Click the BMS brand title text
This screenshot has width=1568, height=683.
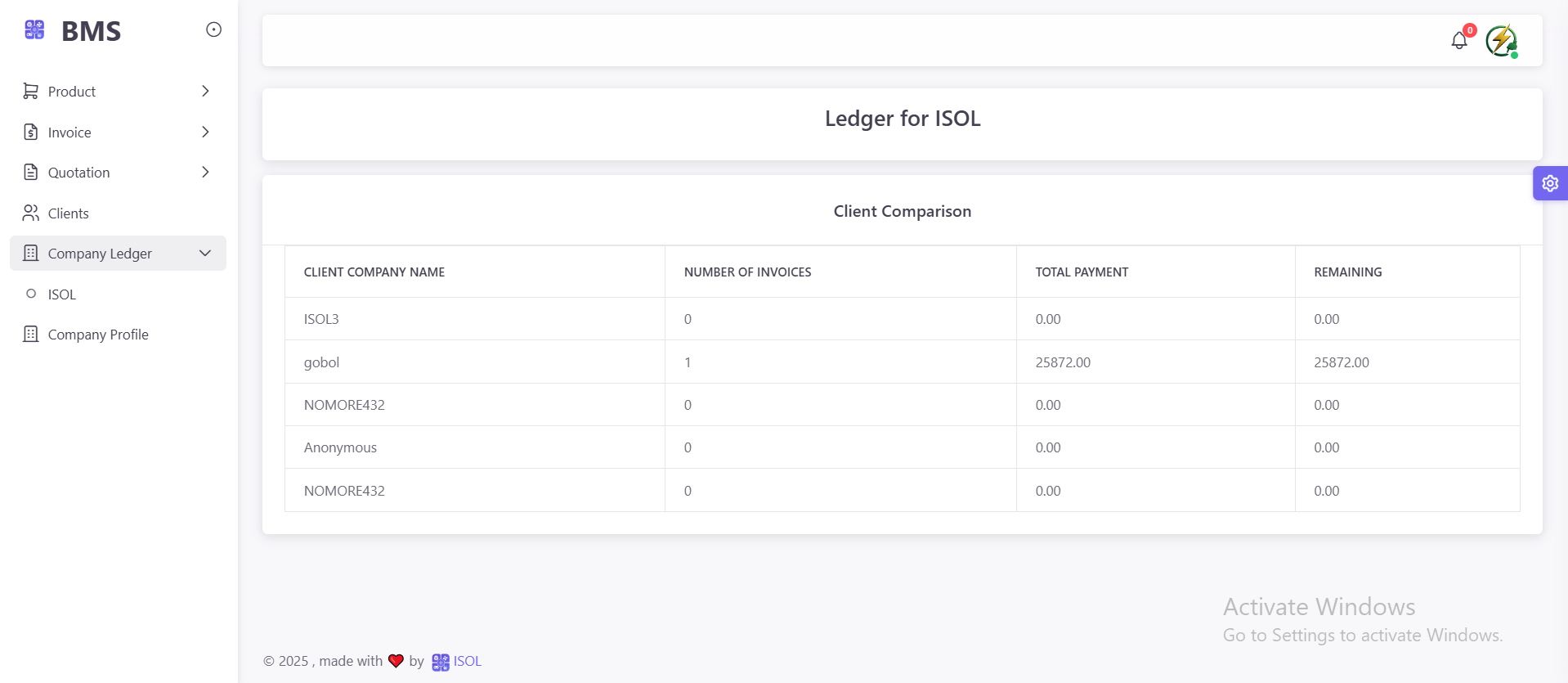[91, 31]
